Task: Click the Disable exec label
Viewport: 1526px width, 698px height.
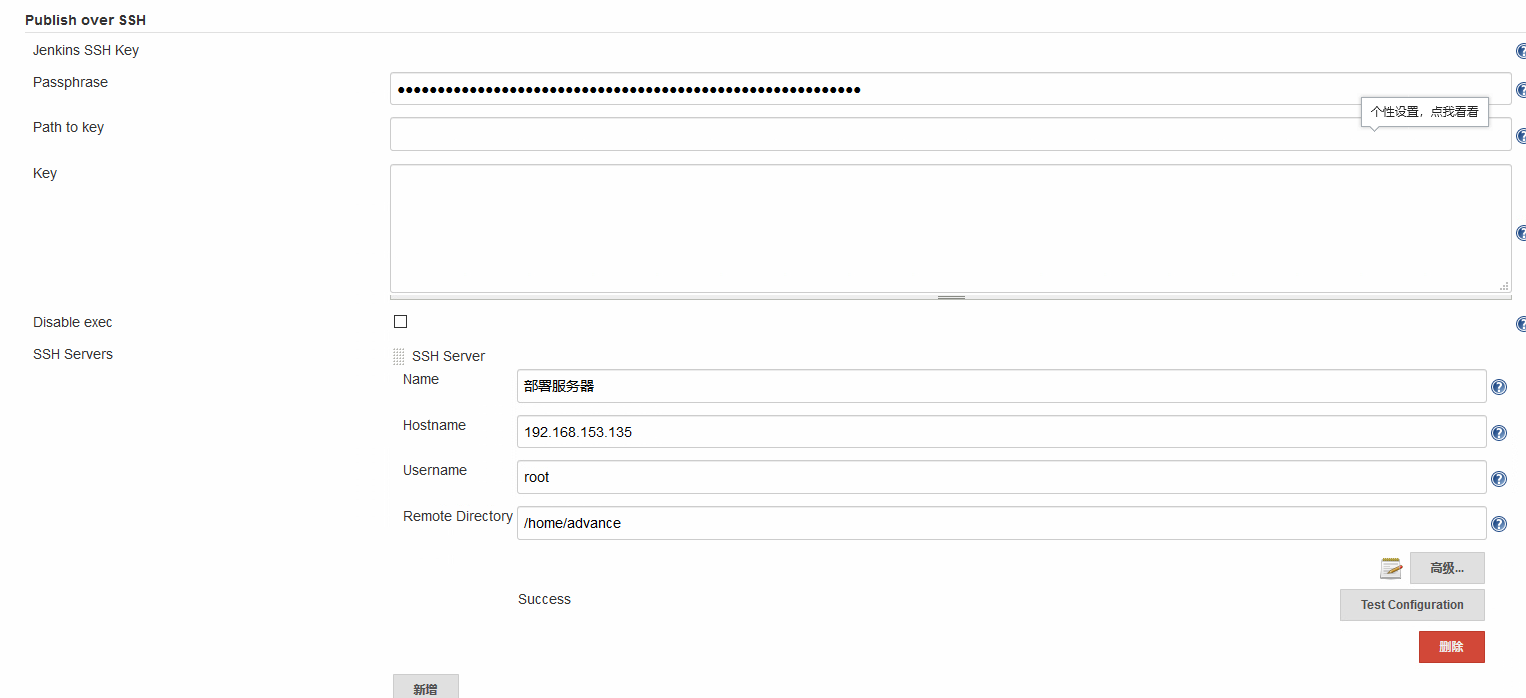Action: (73, 322)
